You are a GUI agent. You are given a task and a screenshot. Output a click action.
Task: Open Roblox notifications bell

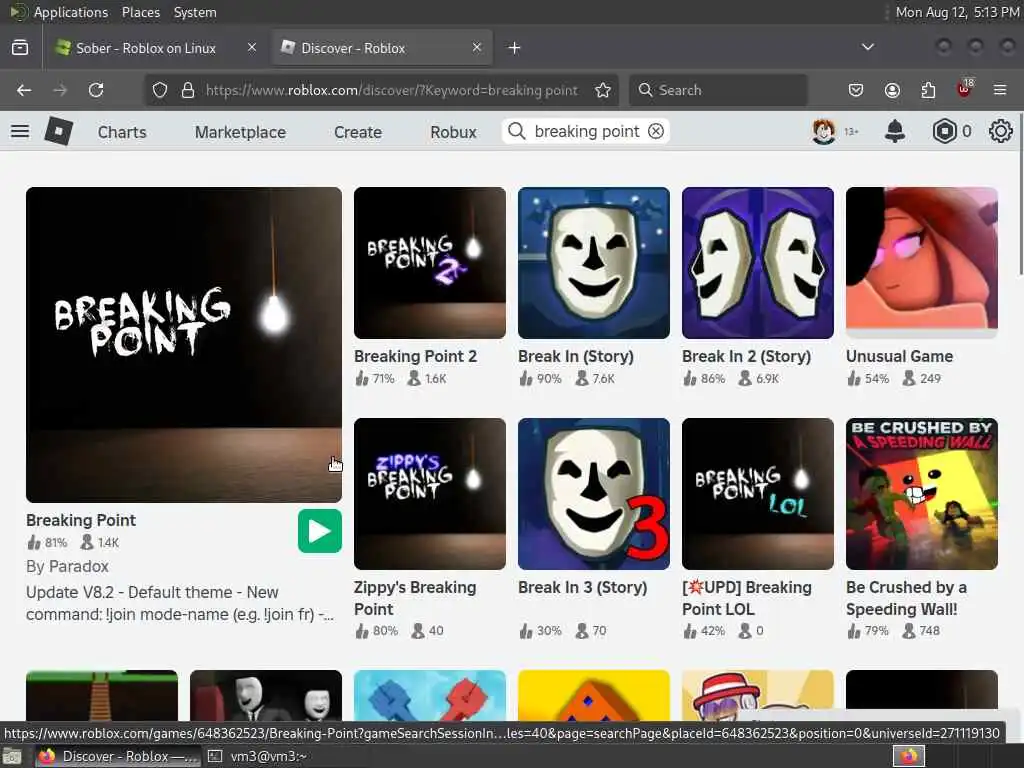click(895, 131)
